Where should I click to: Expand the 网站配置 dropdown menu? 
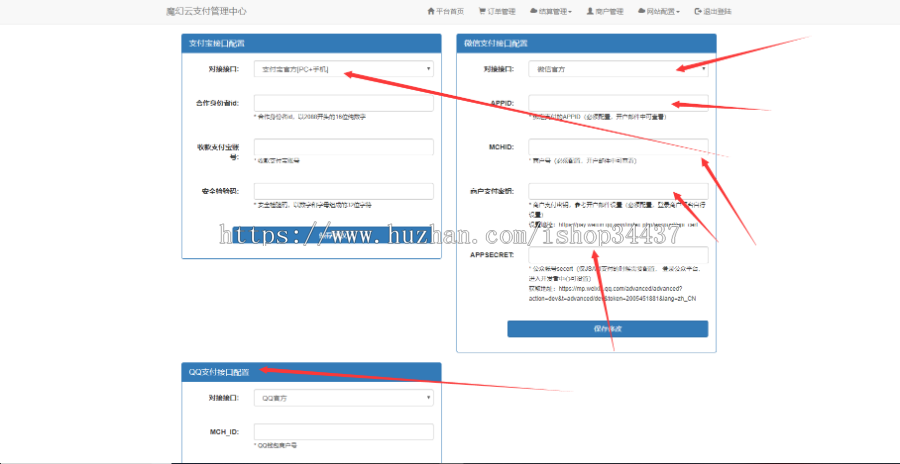663,12
